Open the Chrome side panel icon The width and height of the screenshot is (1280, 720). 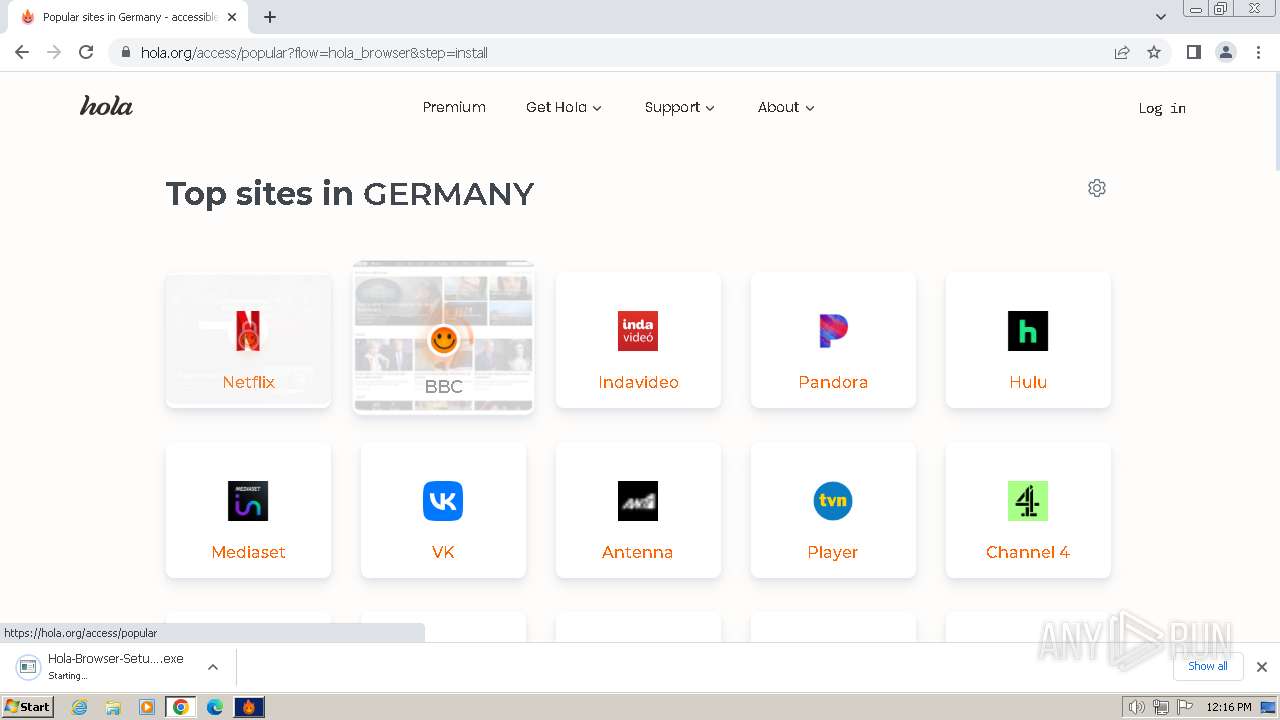coord(1193,52)
